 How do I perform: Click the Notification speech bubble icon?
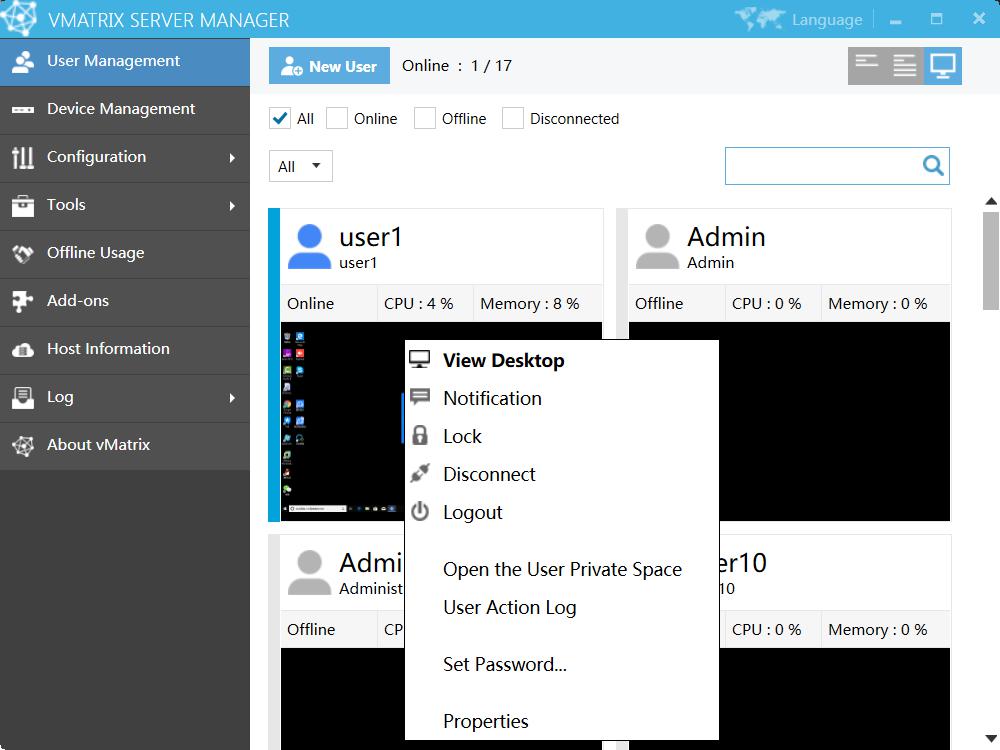(x=420, y=397)
